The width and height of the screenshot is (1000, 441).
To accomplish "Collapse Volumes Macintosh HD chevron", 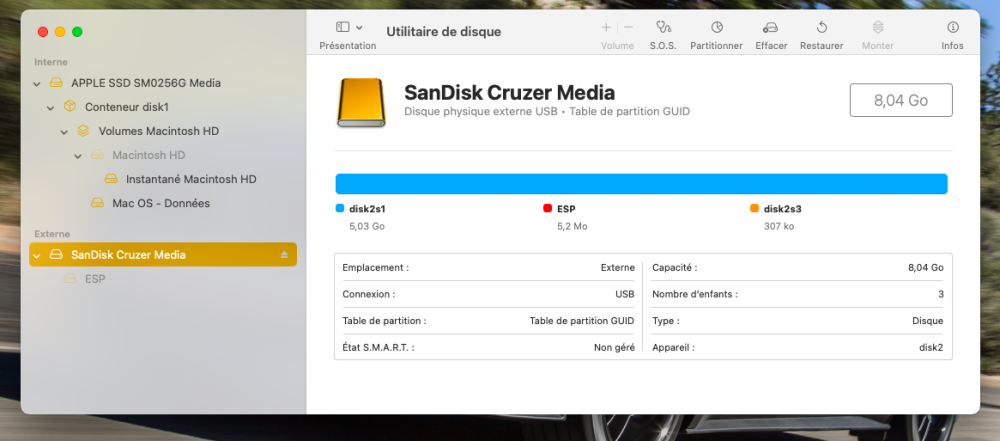I will tap(64, 132).
